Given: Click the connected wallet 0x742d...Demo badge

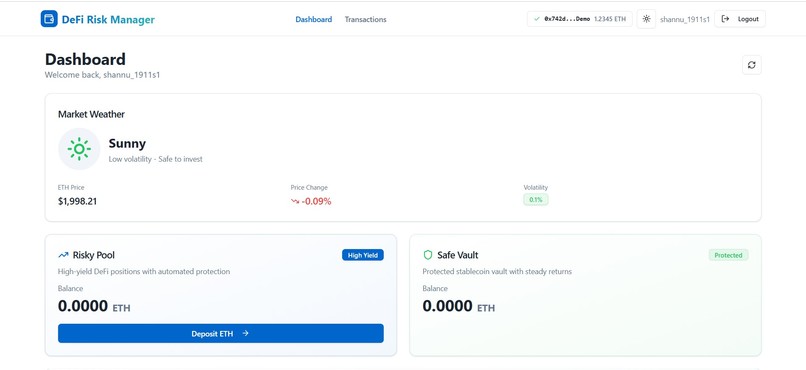Looking at the screenshot, I should [x=580, y=19].
